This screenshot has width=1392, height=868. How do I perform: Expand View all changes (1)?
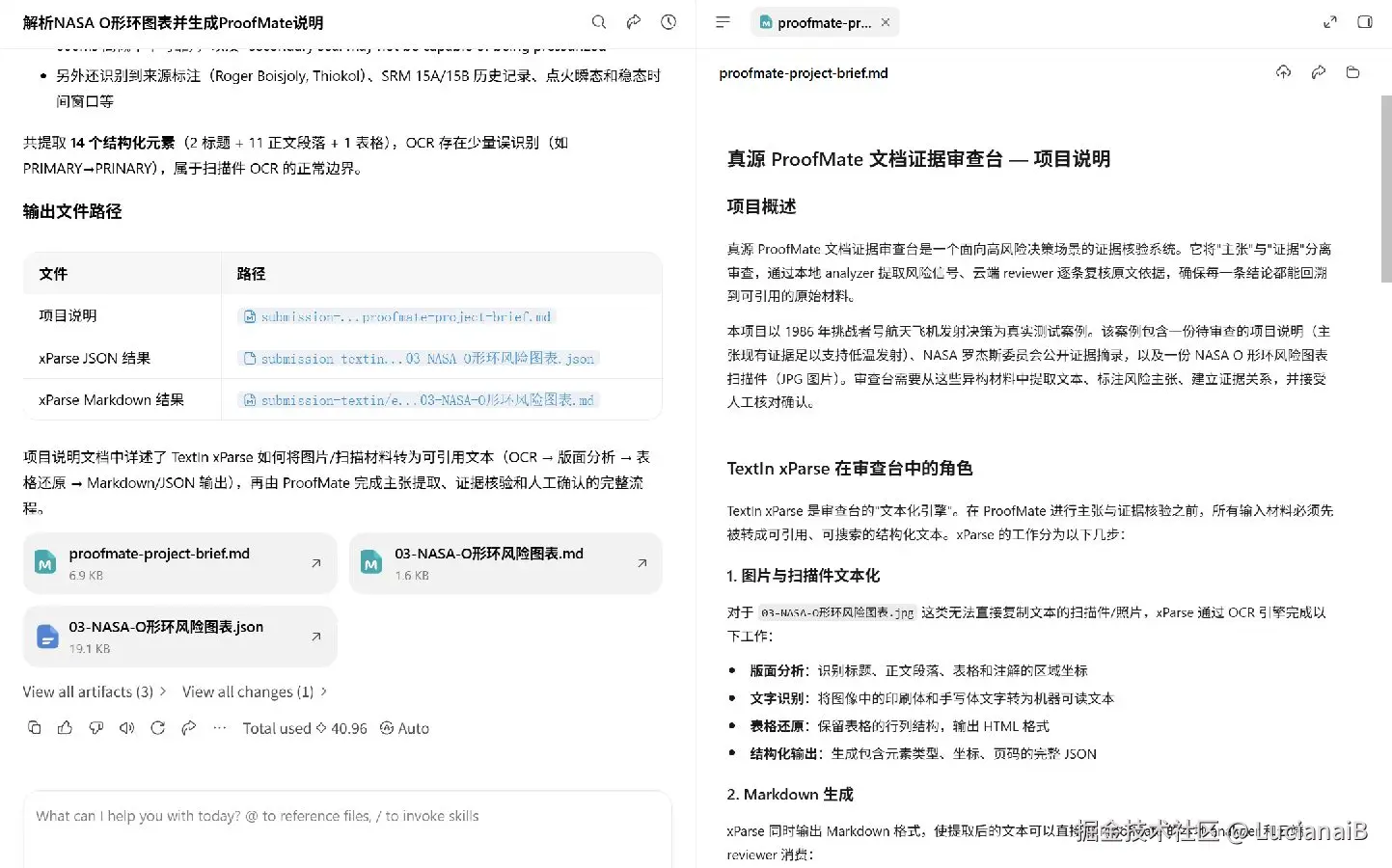click(x=255, y=692)
